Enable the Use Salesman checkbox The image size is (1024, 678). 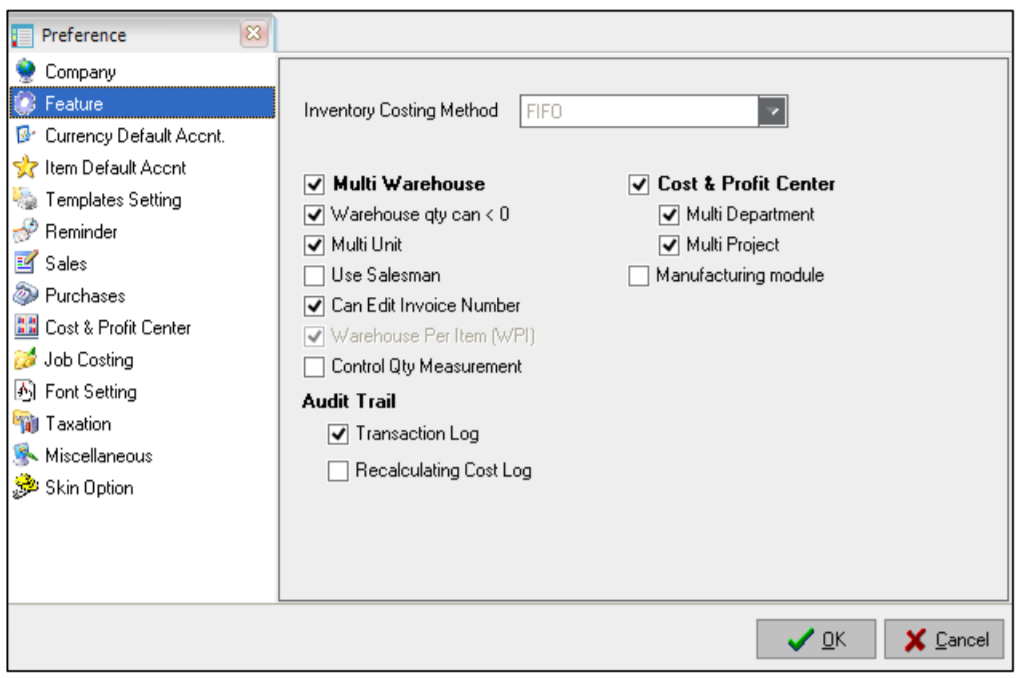tap(314, 276)
